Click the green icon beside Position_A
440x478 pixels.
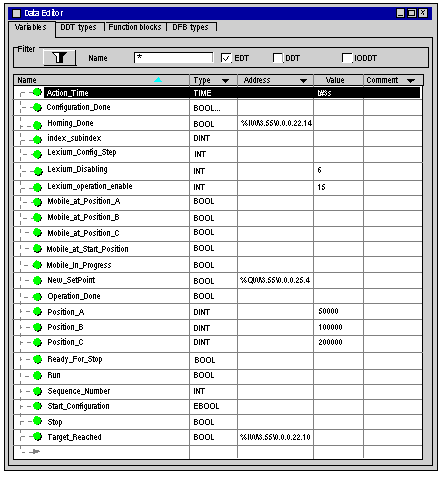(37, 312)
